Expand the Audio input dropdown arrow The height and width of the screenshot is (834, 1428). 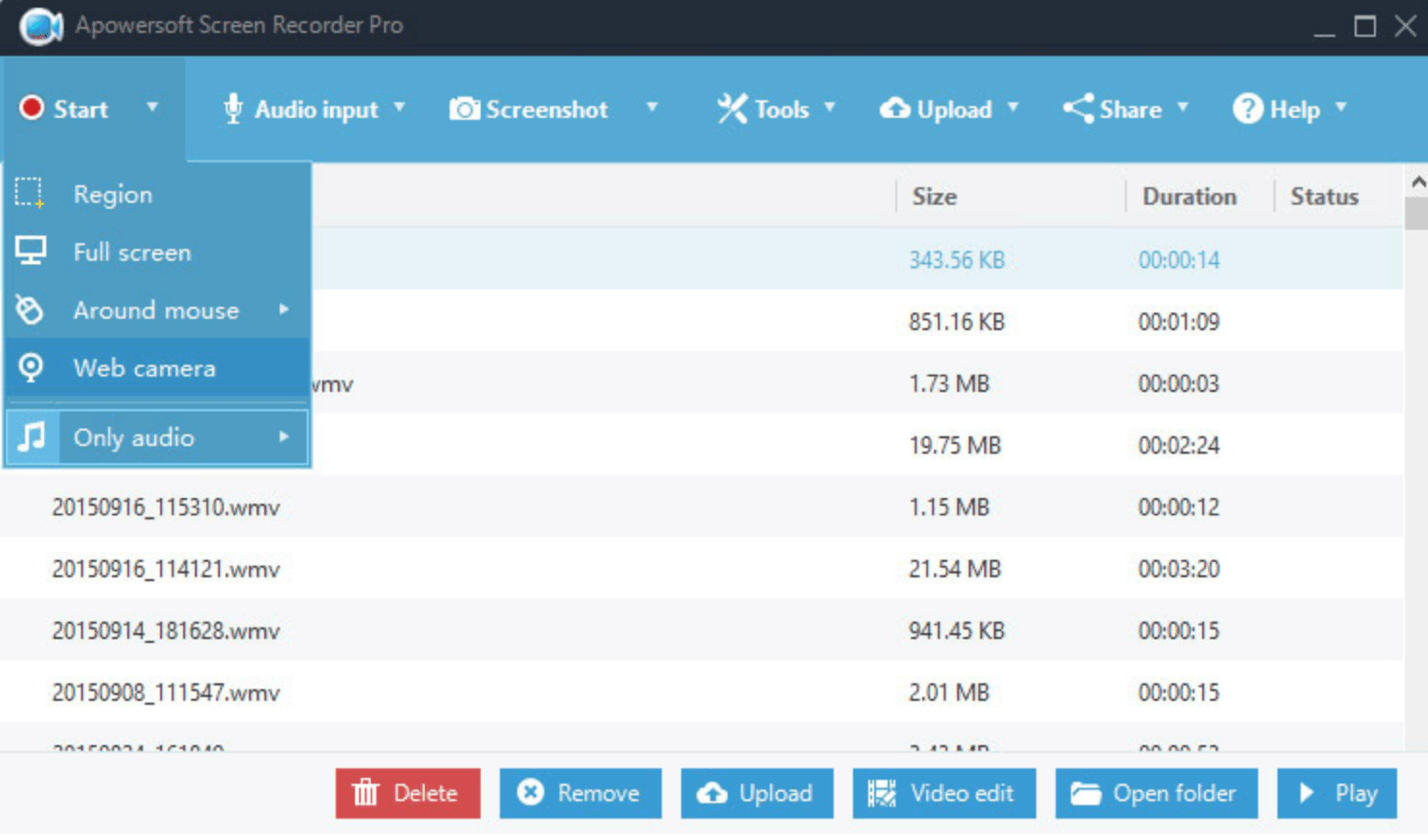[x=399, y=106]
